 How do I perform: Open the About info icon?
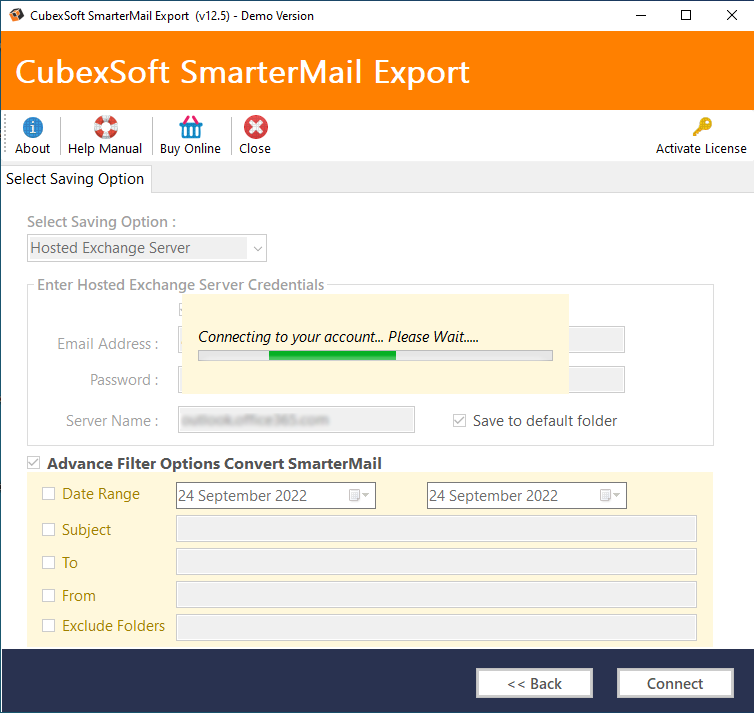(x=32, y=127)
